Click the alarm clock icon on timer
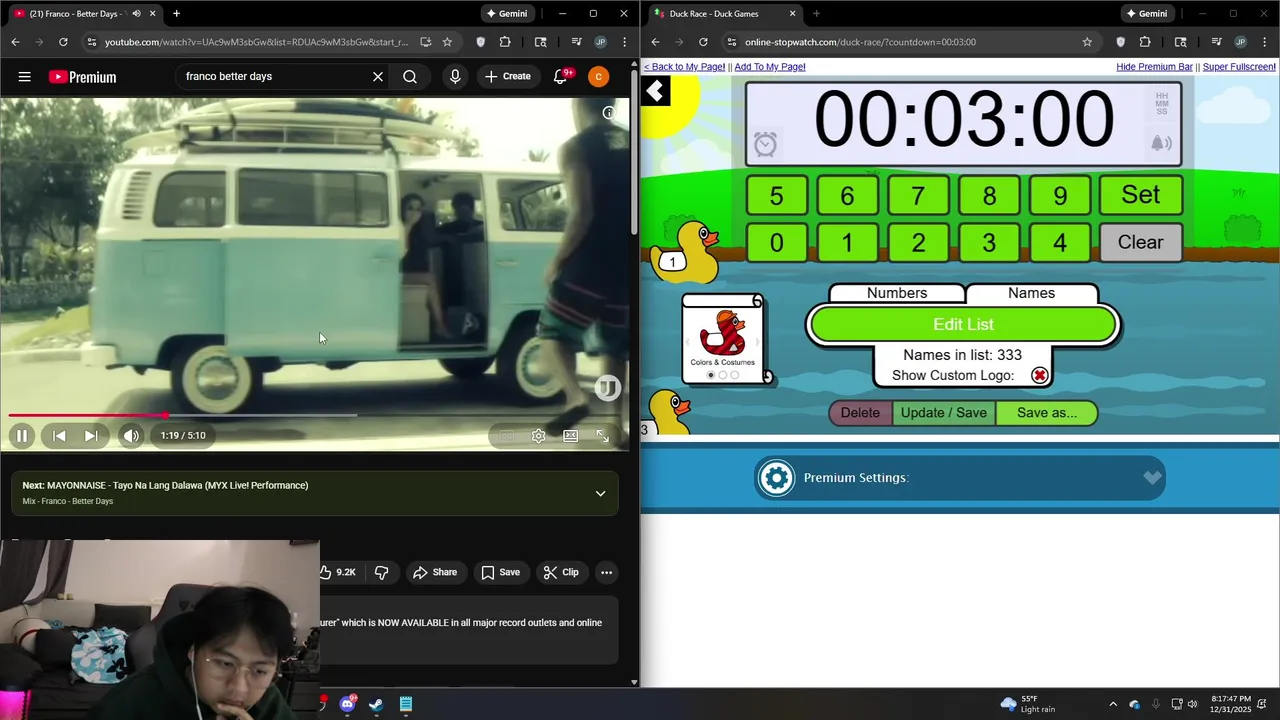Image resolution: width=1280 pixels, height=720 pixels. (765, 144)
